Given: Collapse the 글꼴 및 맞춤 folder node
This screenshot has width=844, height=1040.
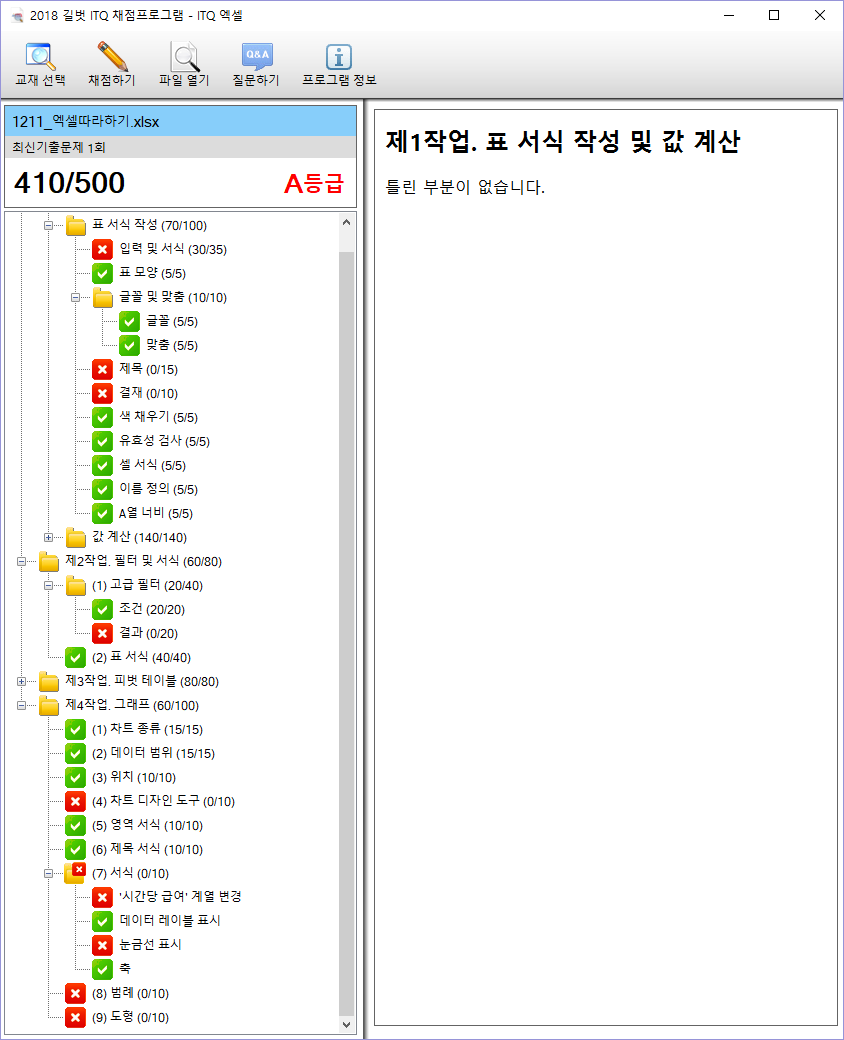Looking at the screenshot, I should click(75, 298).
